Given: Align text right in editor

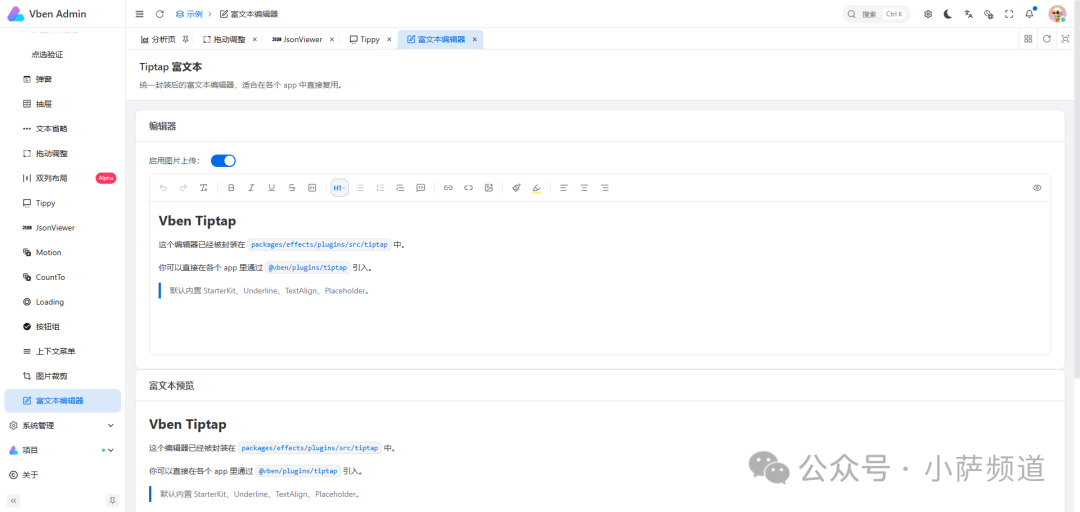Looking at the screenshot, I should [x=604, y=187].
